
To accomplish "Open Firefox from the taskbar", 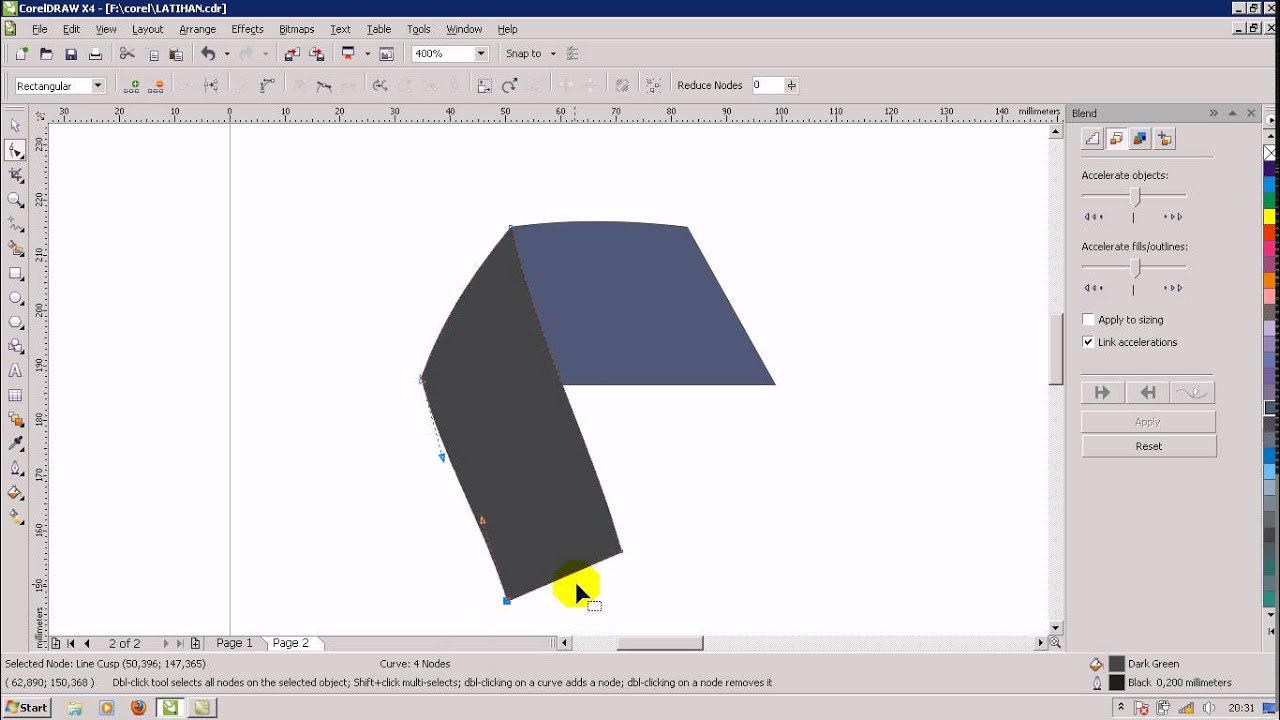I will (x=138, y=707).
